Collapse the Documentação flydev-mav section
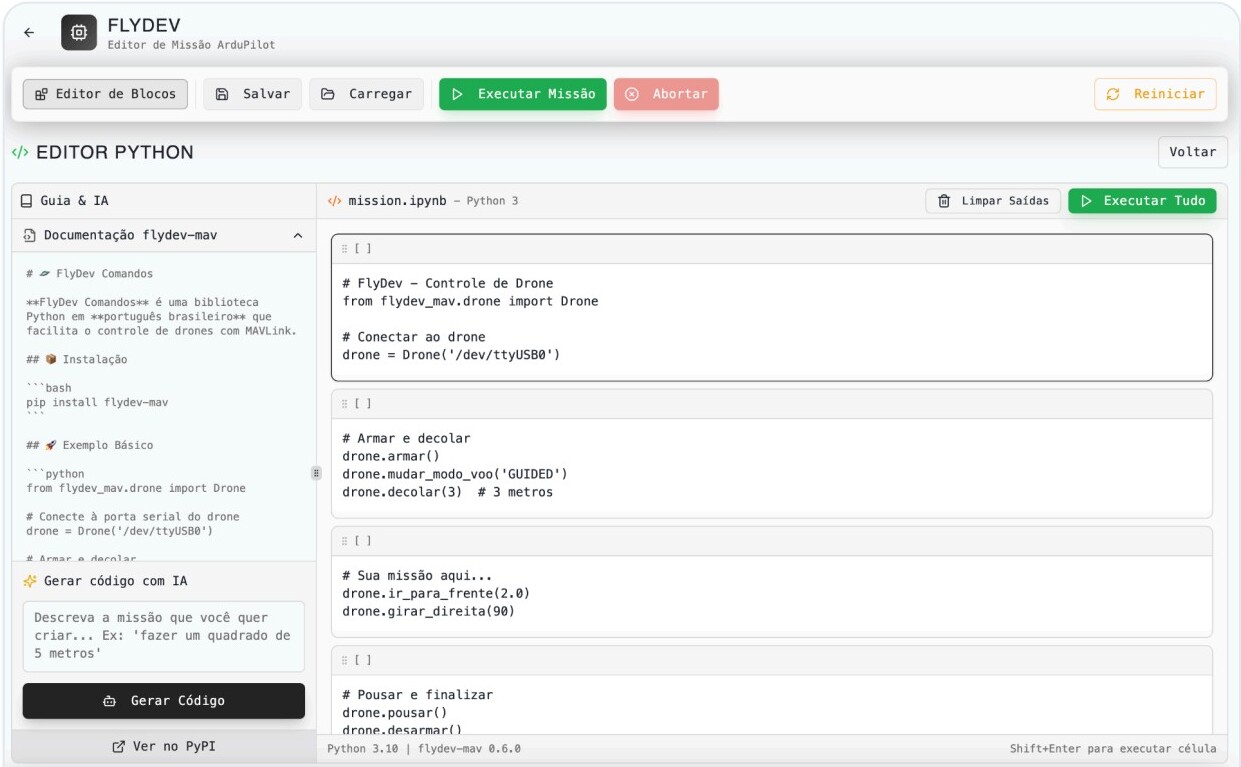This screenshot has height=767, width=1241. click(298, 235)
